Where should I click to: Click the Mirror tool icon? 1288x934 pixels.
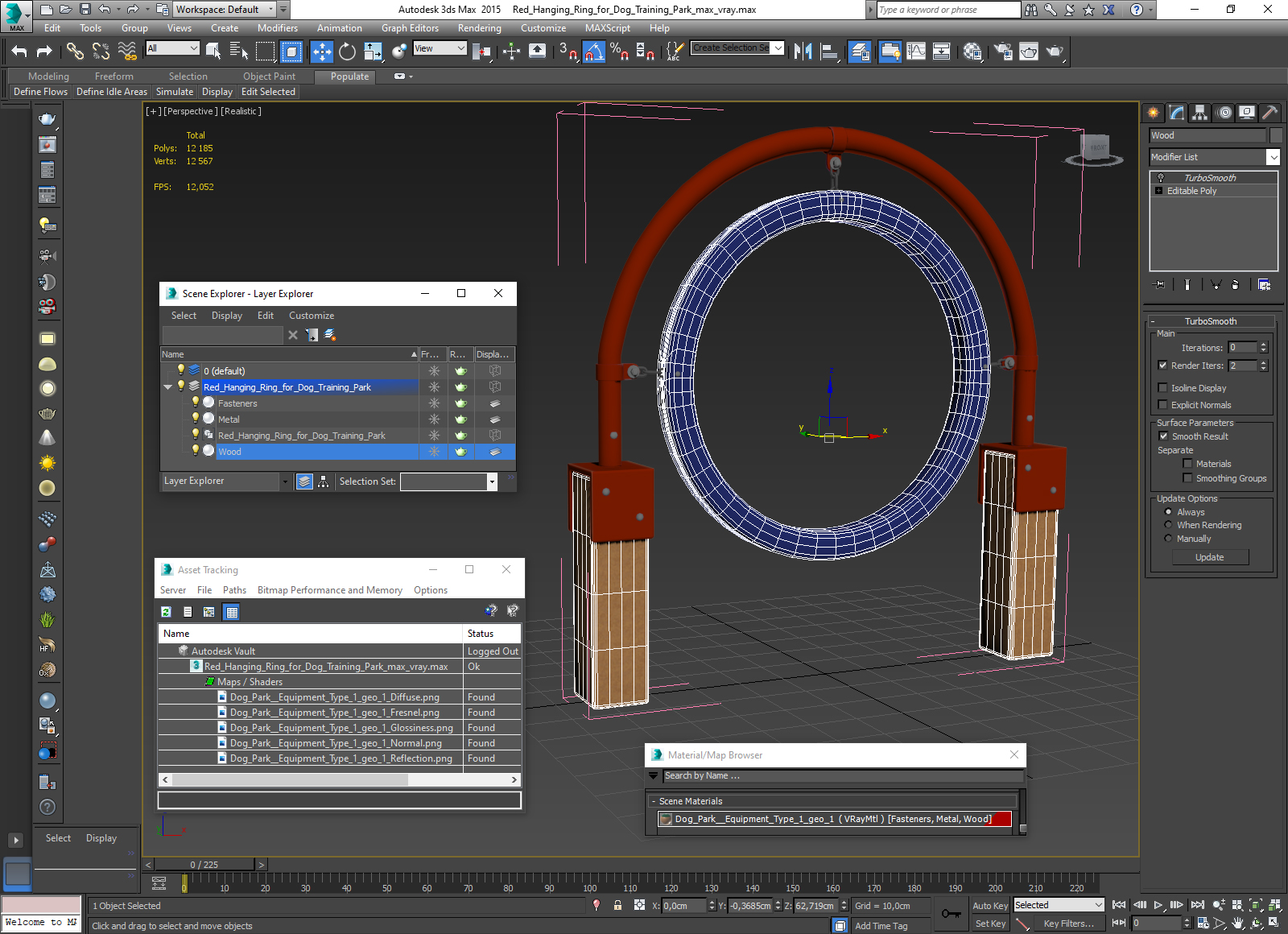click(x=803, y=52)
